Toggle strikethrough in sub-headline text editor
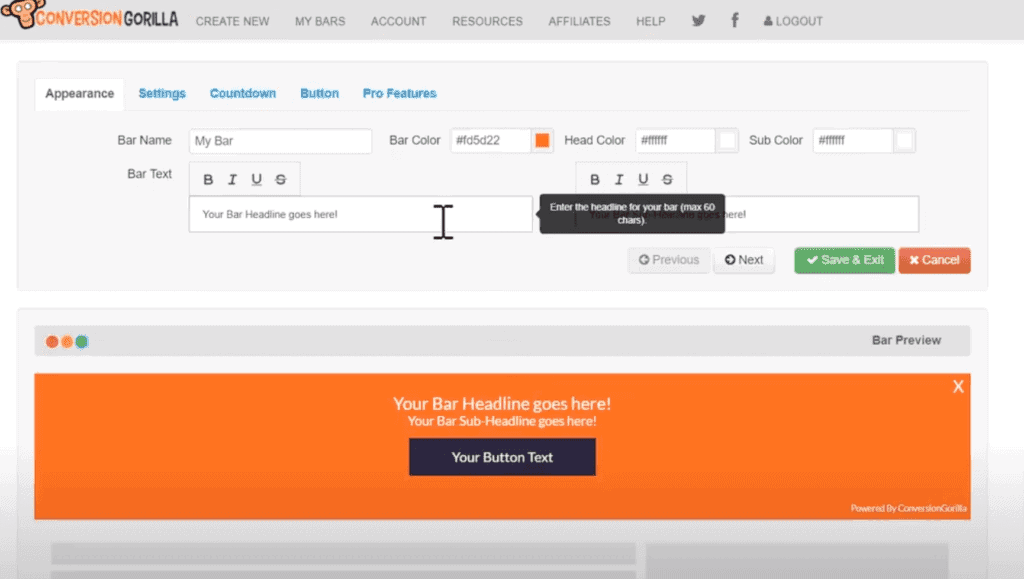 (667, 180)
